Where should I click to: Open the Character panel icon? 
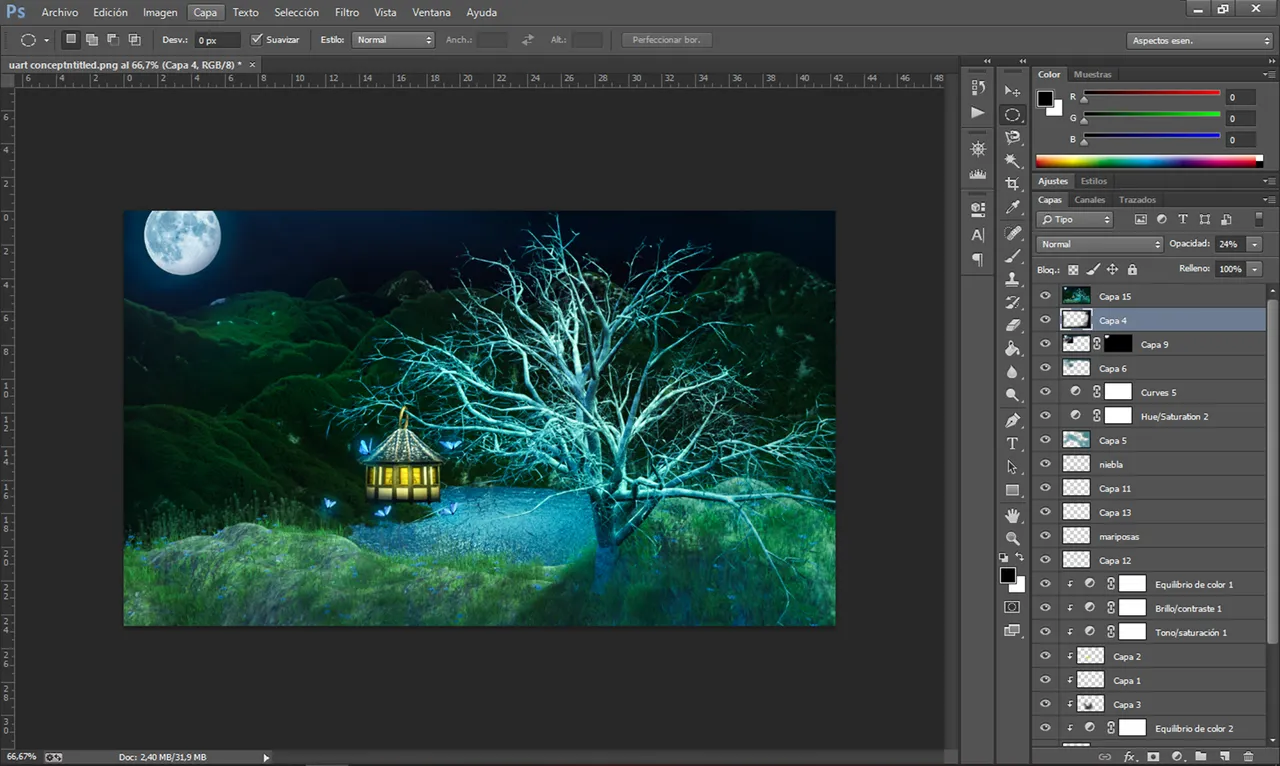[978, 235]
